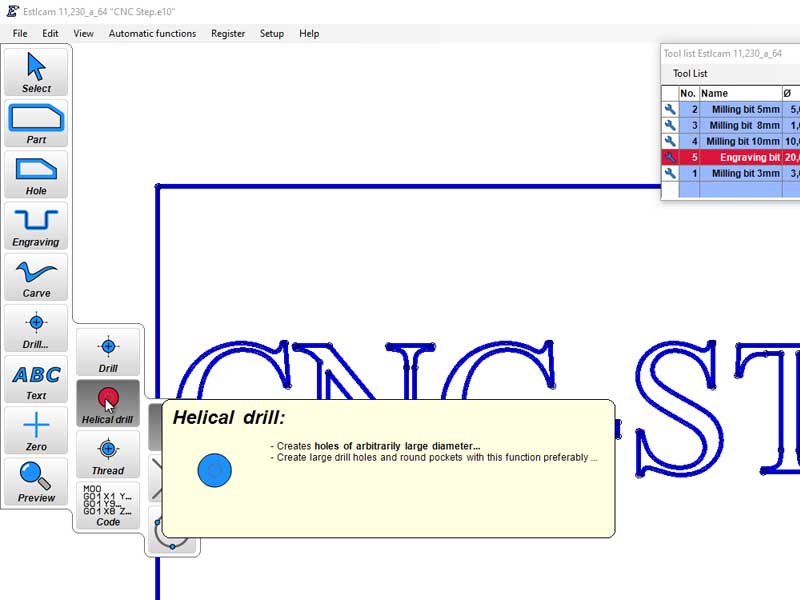Choose the Select arrow tool
The width and height of the screenshot is (800, 600).
point(36,72)
